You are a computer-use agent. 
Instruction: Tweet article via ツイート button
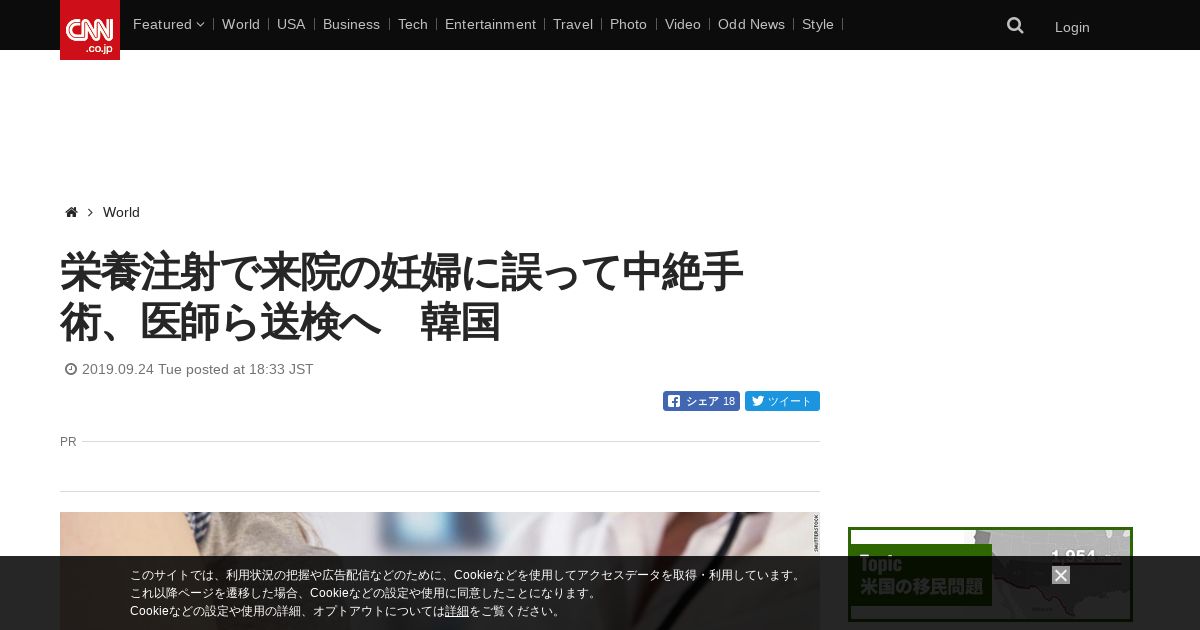pos(782,401)
